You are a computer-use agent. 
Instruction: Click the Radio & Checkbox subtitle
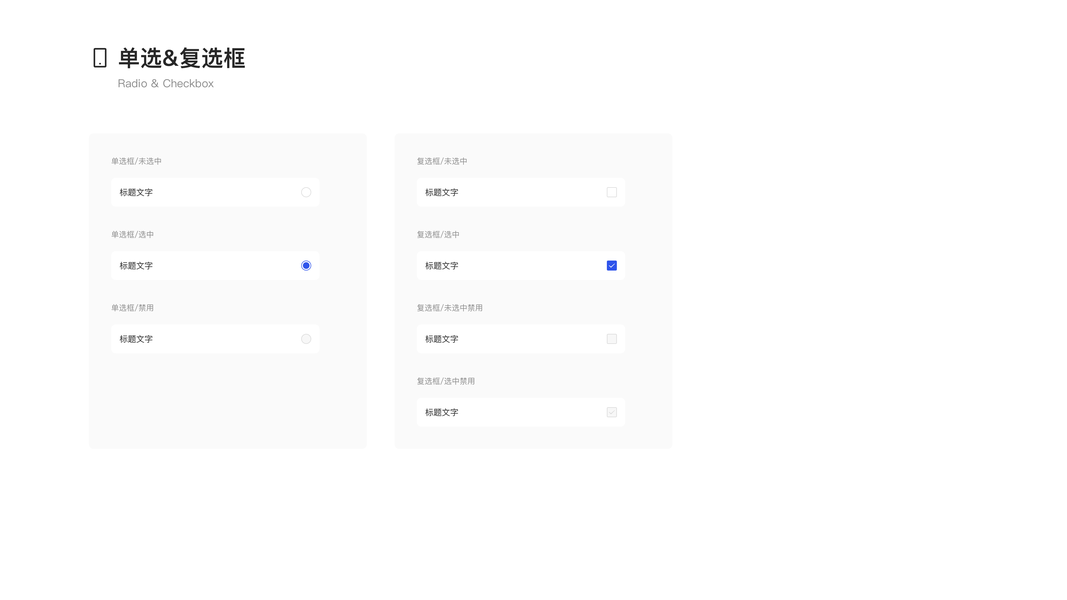[x=166, y=84]
